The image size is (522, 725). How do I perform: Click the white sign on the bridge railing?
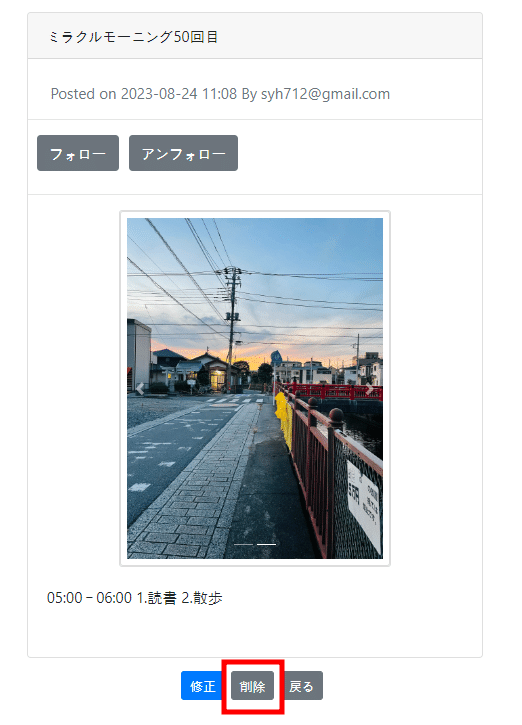(x=364, y=507)
